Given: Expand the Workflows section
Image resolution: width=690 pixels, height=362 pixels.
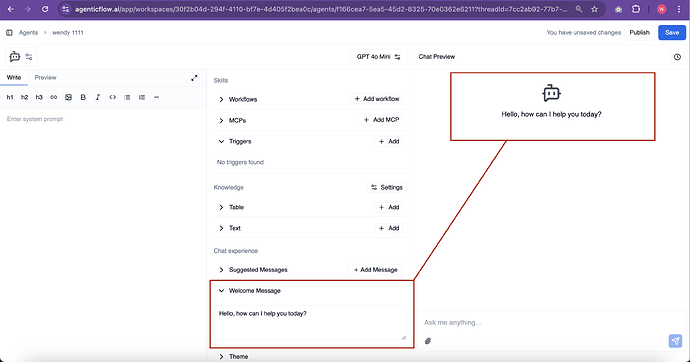Looking at the screenshot, I should pos(221,99).
